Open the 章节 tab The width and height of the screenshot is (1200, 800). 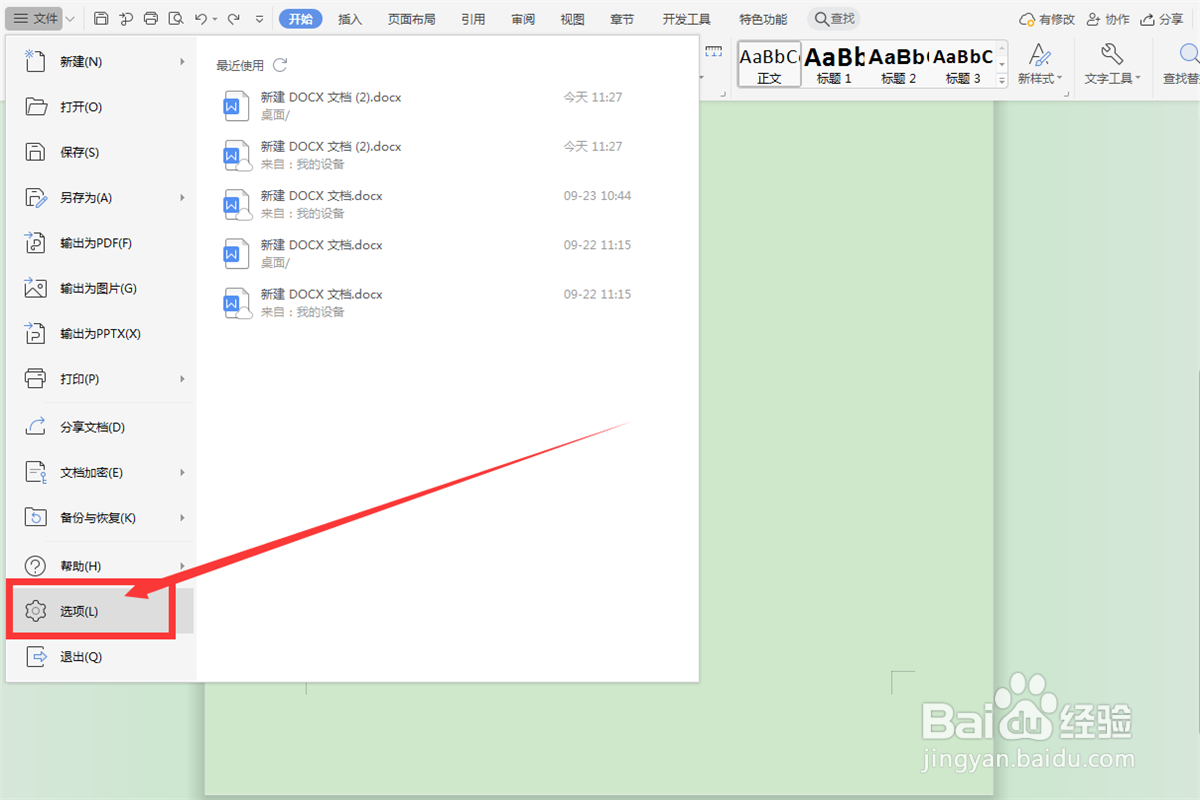622,19
